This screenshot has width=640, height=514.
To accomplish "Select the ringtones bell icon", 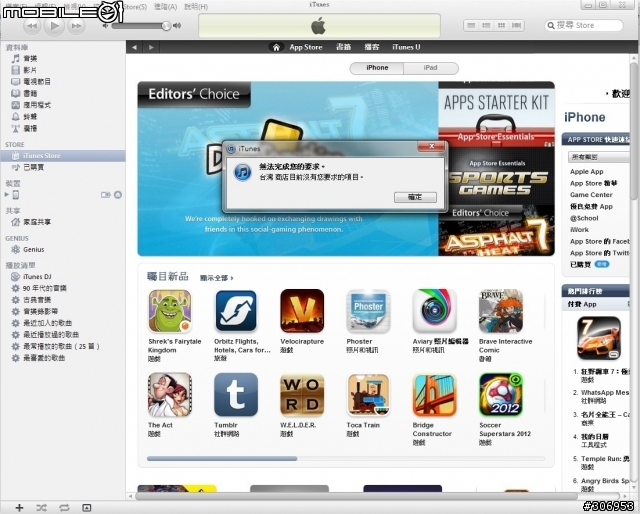I will point(16,117).
